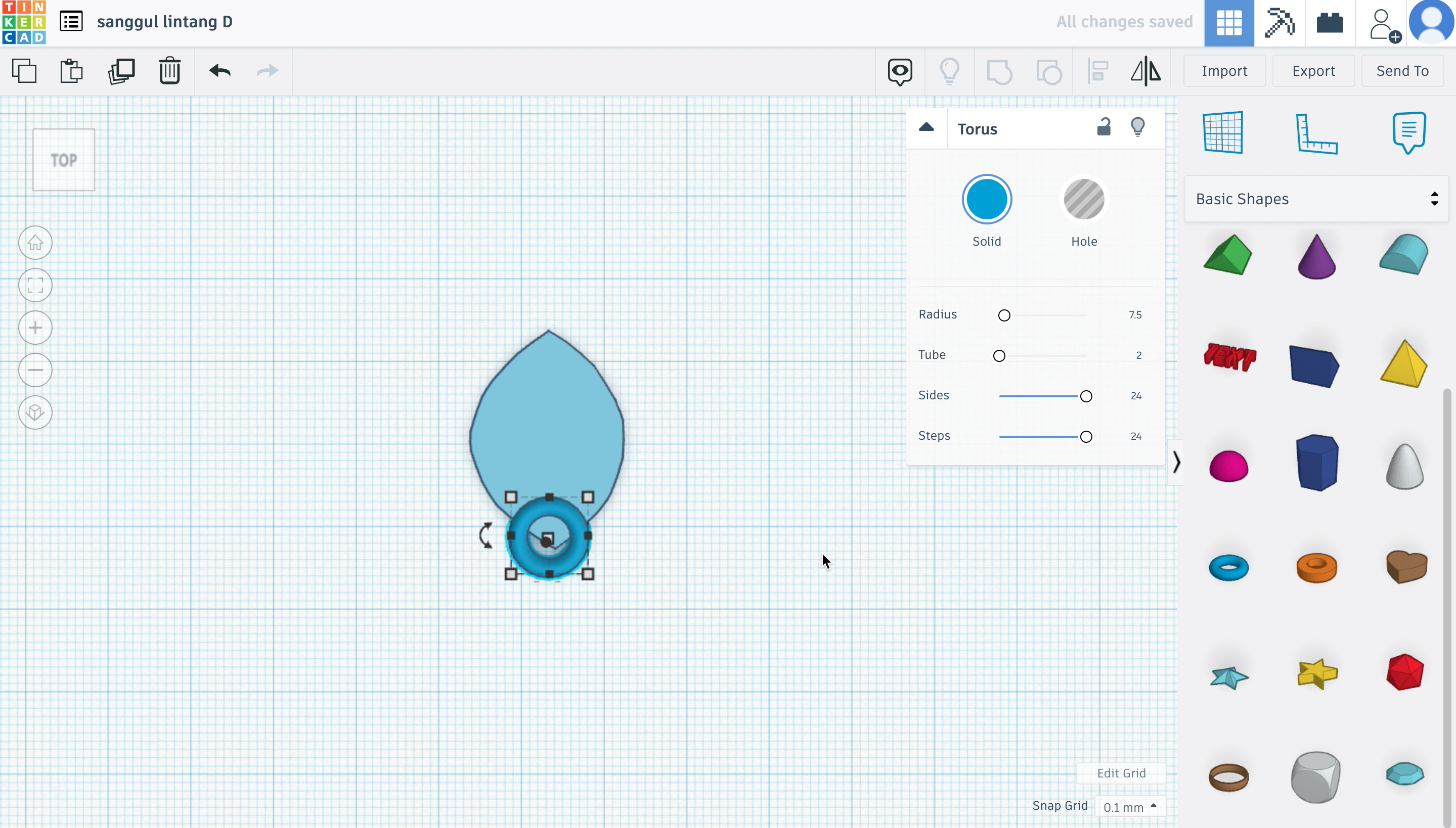Image resolution: width=1456 pixels, height=828 pixels.
Task: Click the Tinkercad logo
Action: pos(24,23)
